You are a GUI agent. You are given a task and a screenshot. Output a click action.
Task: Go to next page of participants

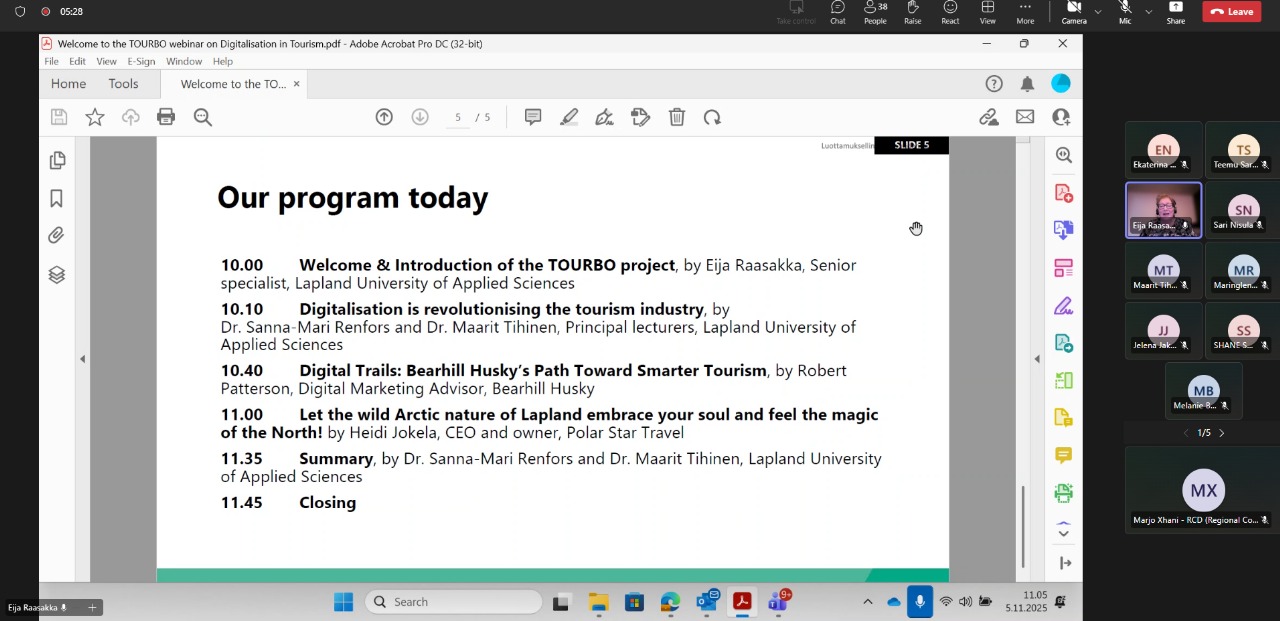click(x=1221, y=433)
